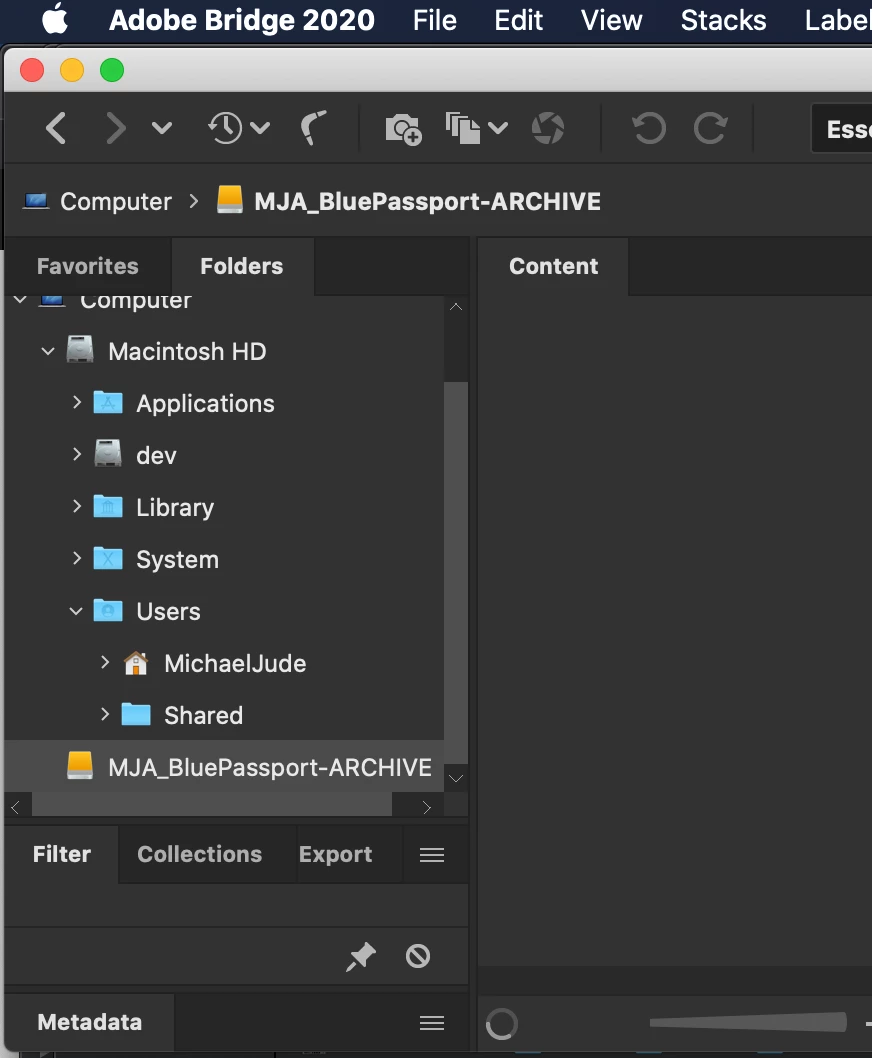Viewport: 872px width, 1058px height.
Task: Expand the recent files dropdown arrow
Action: (x=260, y=128)
